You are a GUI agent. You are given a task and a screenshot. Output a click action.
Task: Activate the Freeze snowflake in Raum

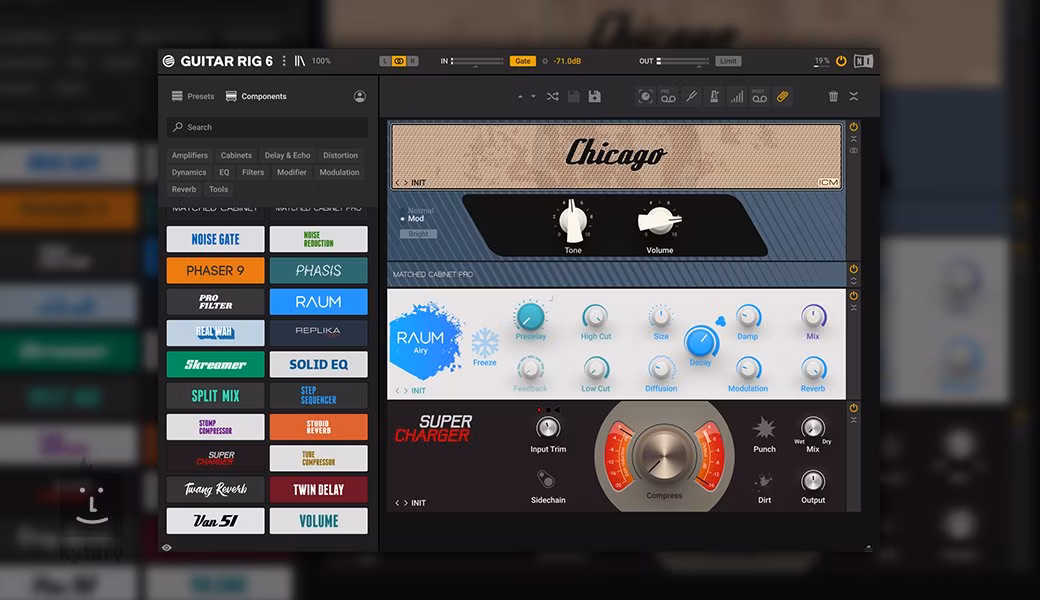pos(485,345)
